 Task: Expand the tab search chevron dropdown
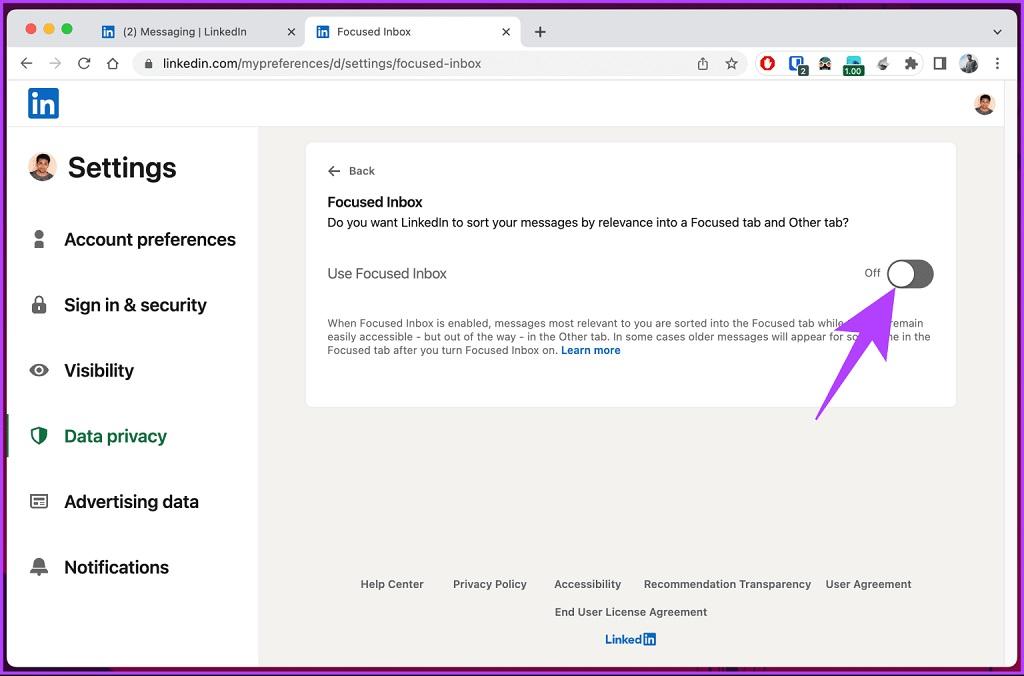click(x=997, y=31)
